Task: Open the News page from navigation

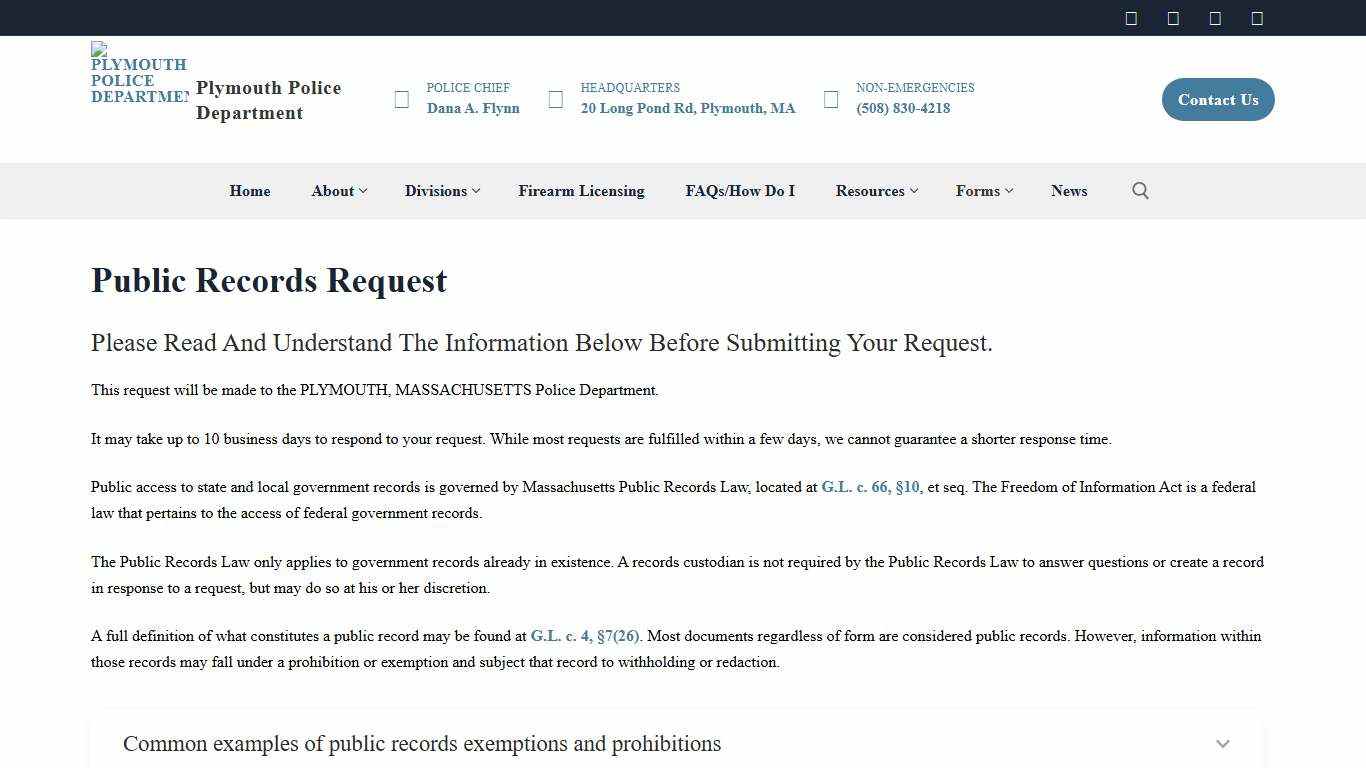Action: (x=1069, y=190)
